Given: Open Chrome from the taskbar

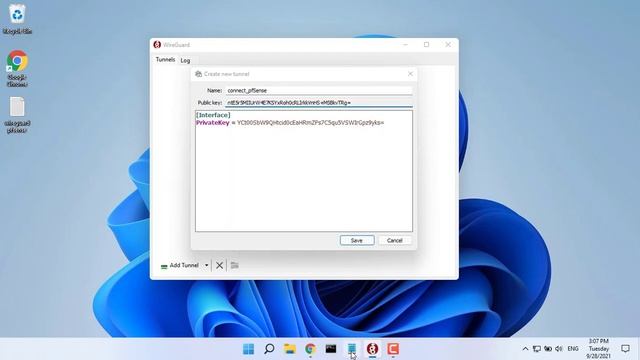Looking at the screenshot, I should click(310, 349).
